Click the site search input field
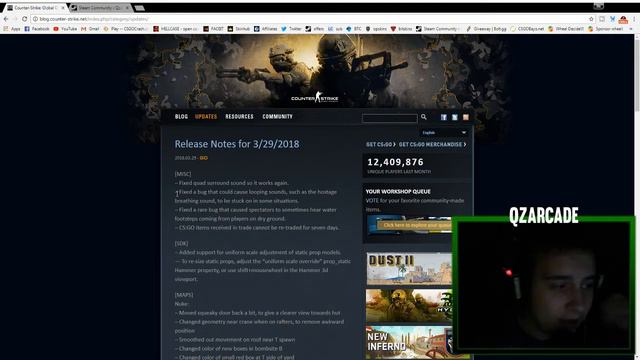 (389, 118)
